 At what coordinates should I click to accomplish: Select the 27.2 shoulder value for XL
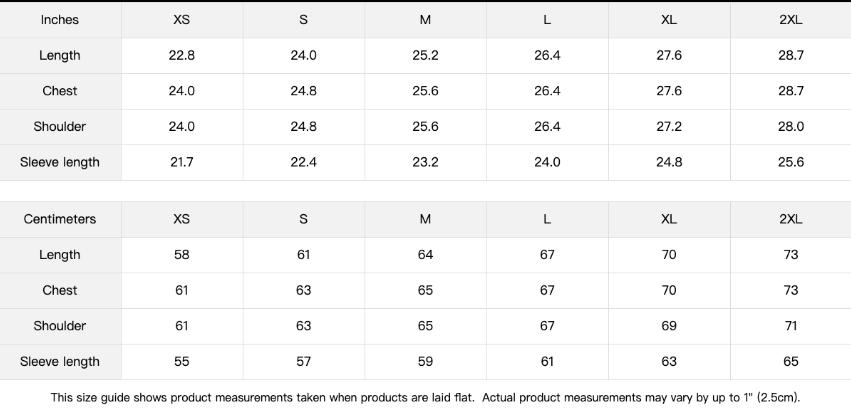point(668,127)
